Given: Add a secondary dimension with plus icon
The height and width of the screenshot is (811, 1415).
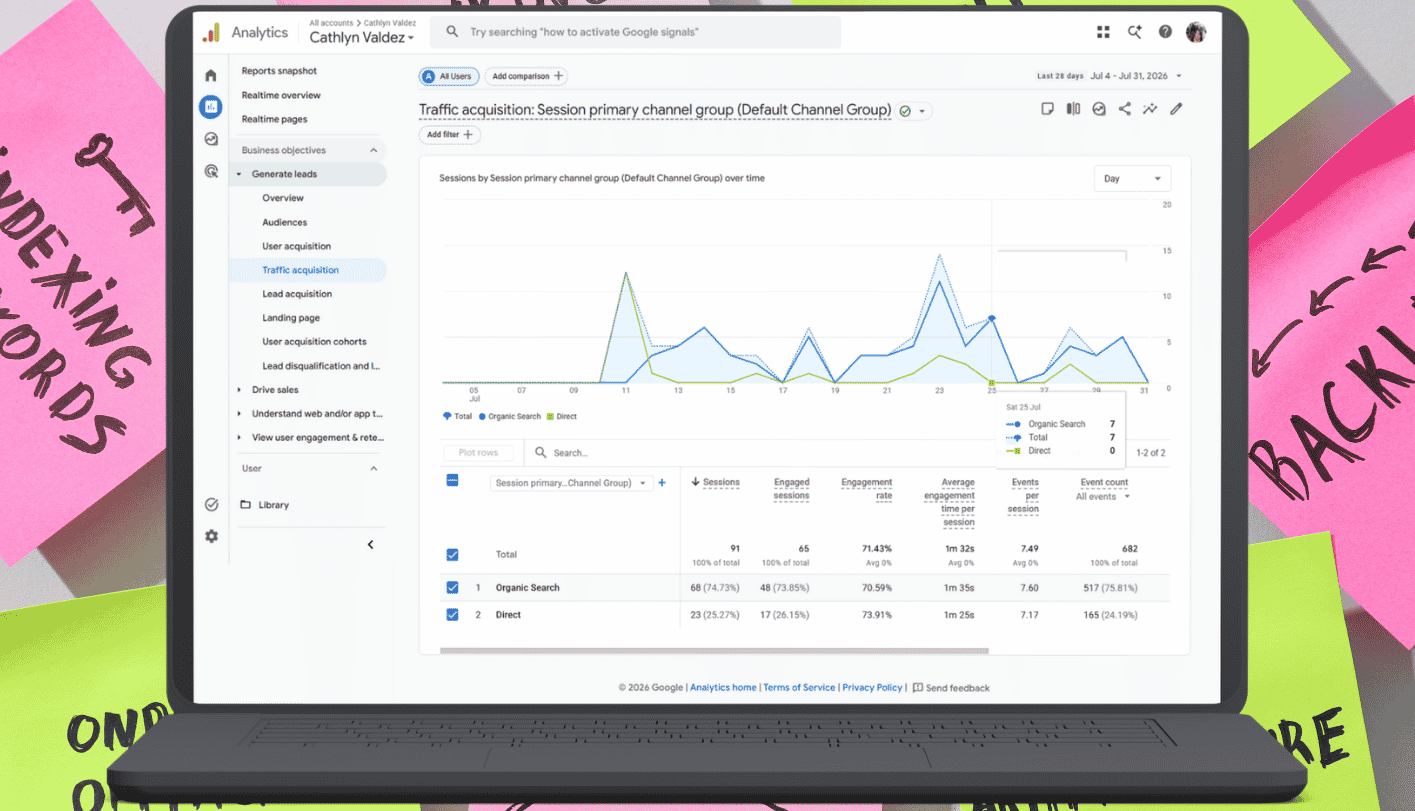Looking at the screenshot, I should point(662,483).
